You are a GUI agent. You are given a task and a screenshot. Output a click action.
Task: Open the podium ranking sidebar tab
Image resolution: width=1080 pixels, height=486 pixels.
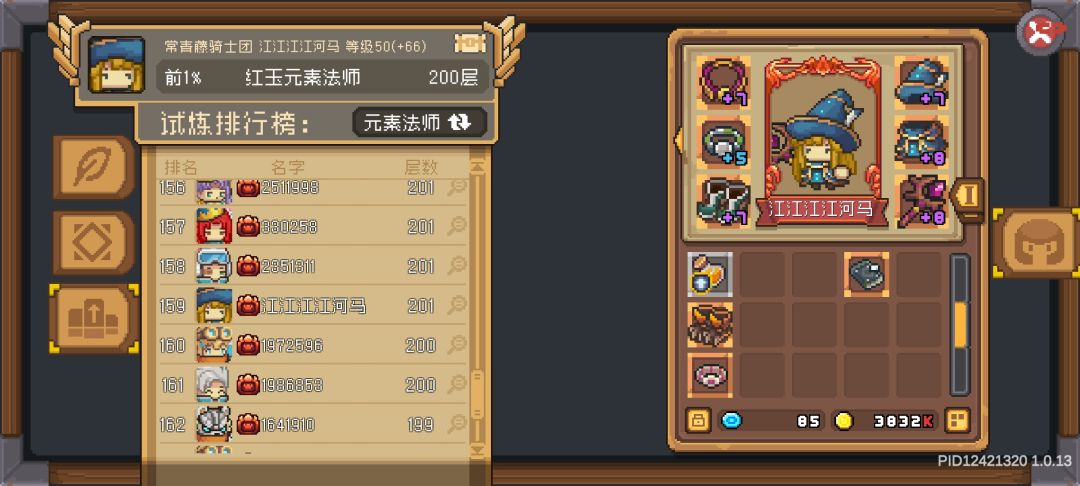click(x=94, y=319)
